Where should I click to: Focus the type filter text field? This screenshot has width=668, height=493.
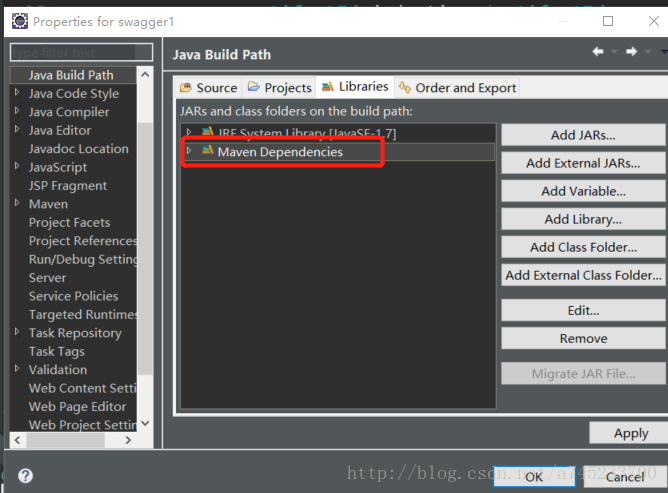click(x=81, y=52)
